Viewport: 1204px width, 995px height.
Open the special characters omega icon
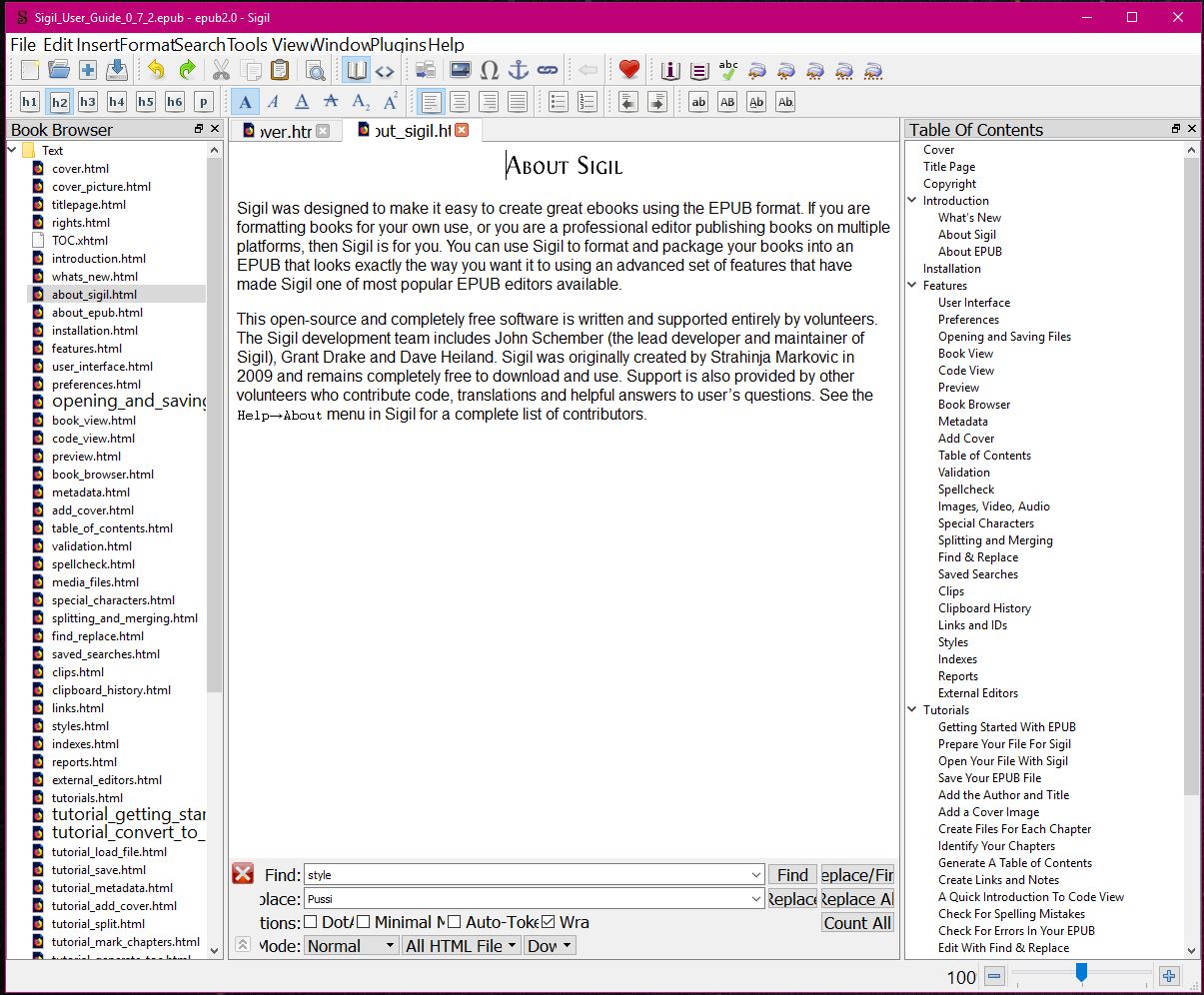(490, 70)
